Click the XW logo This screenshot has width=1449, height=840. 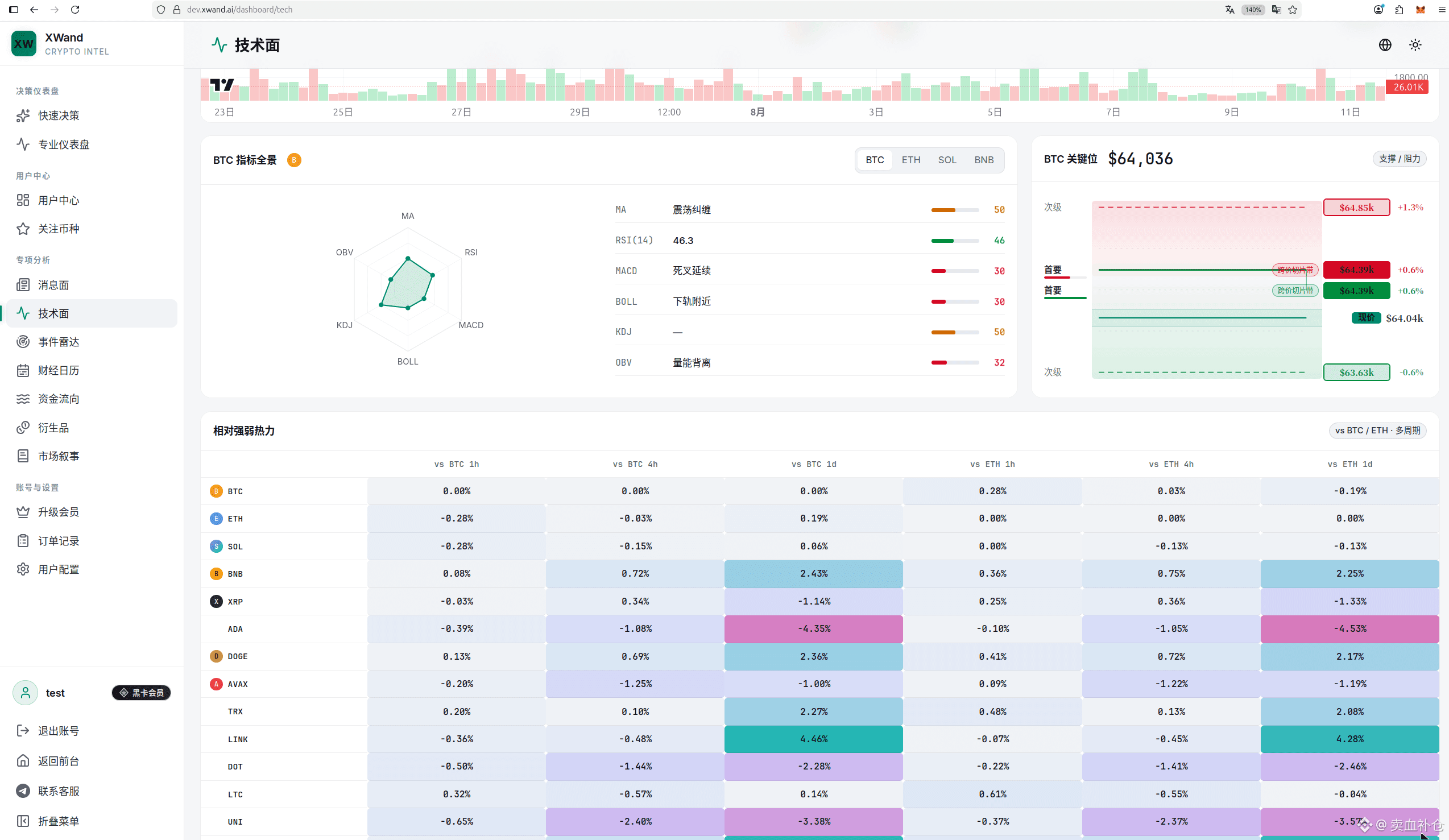[x=23, y=44]
